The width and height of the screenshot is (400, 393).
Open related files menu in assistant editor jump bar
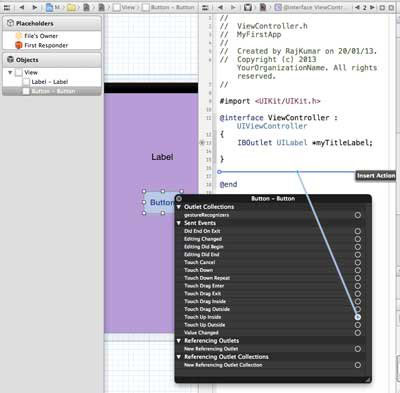(206, 7)
